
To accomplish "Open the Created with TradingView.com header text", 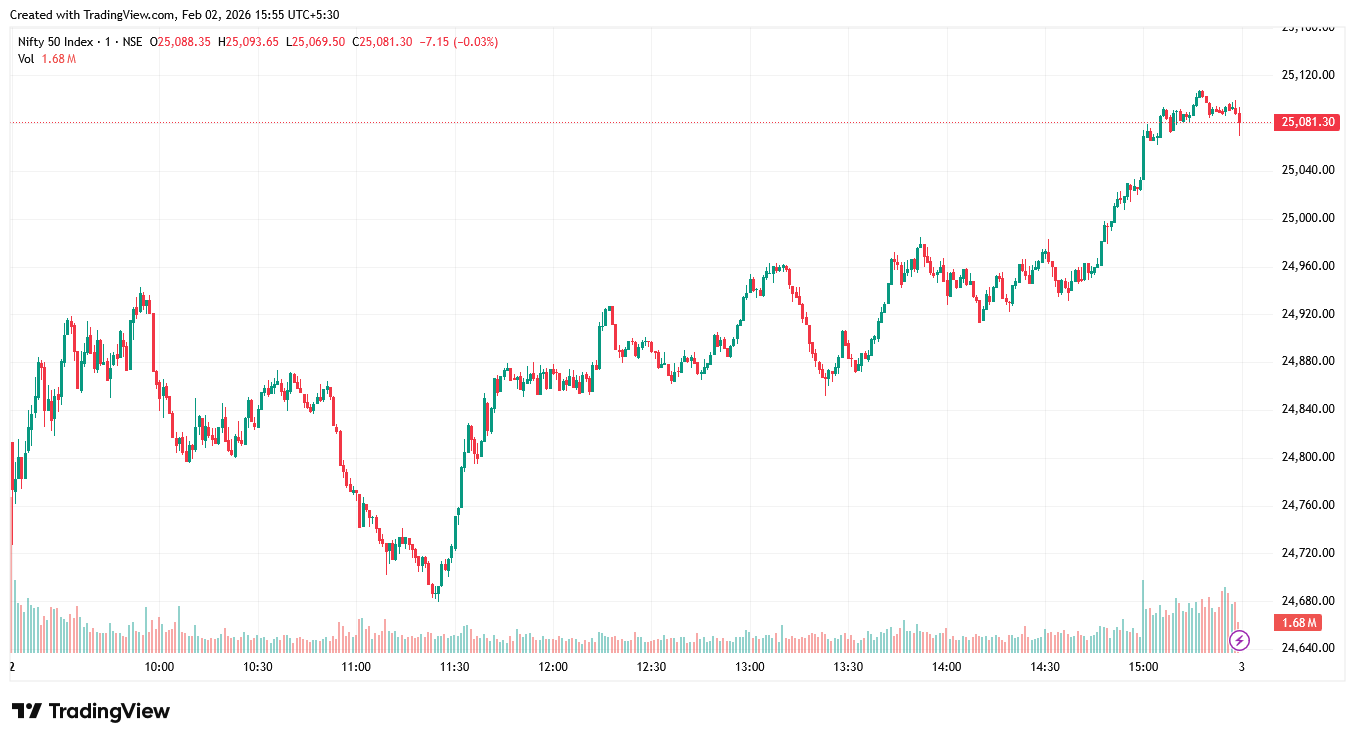I will pyautogui.click(x=93, y=15).
